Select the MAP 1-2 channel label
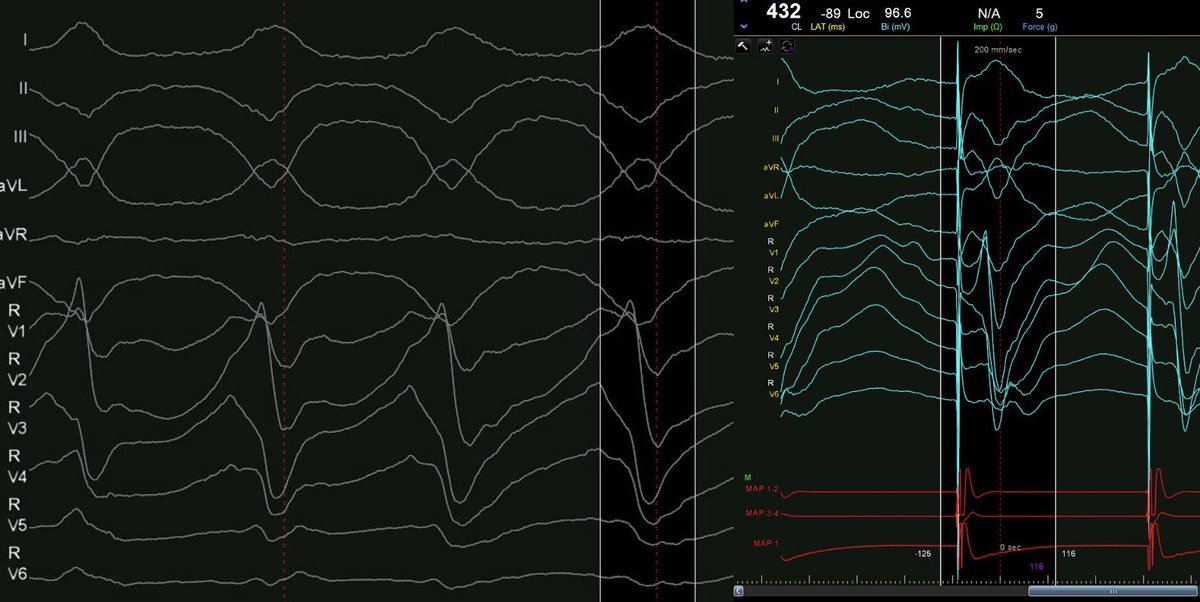Image resolution: width=1200 pixels, height=602 pixels. (763, 490)
